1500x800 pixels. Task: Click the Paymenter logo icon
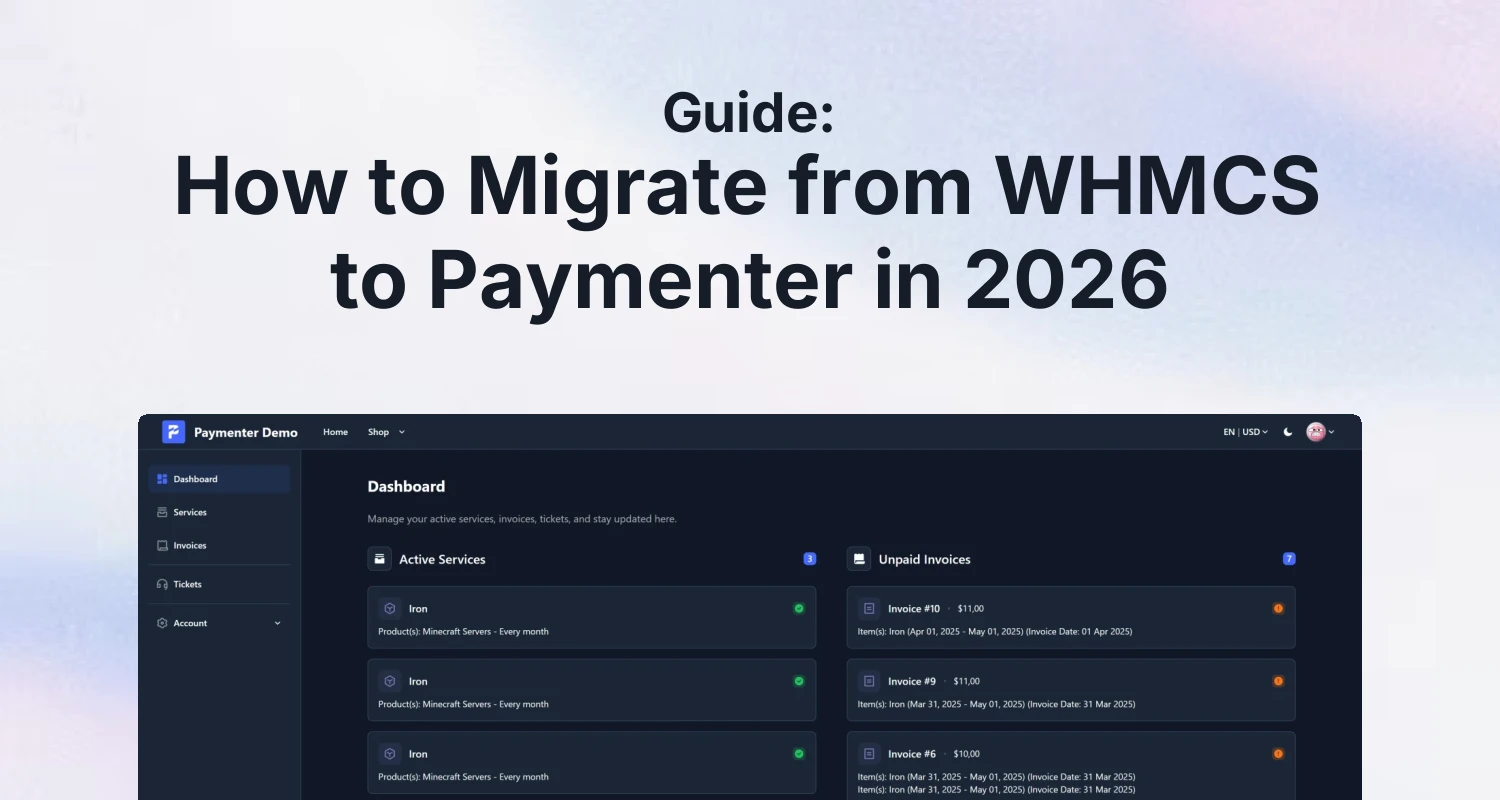tap(174, 432)
